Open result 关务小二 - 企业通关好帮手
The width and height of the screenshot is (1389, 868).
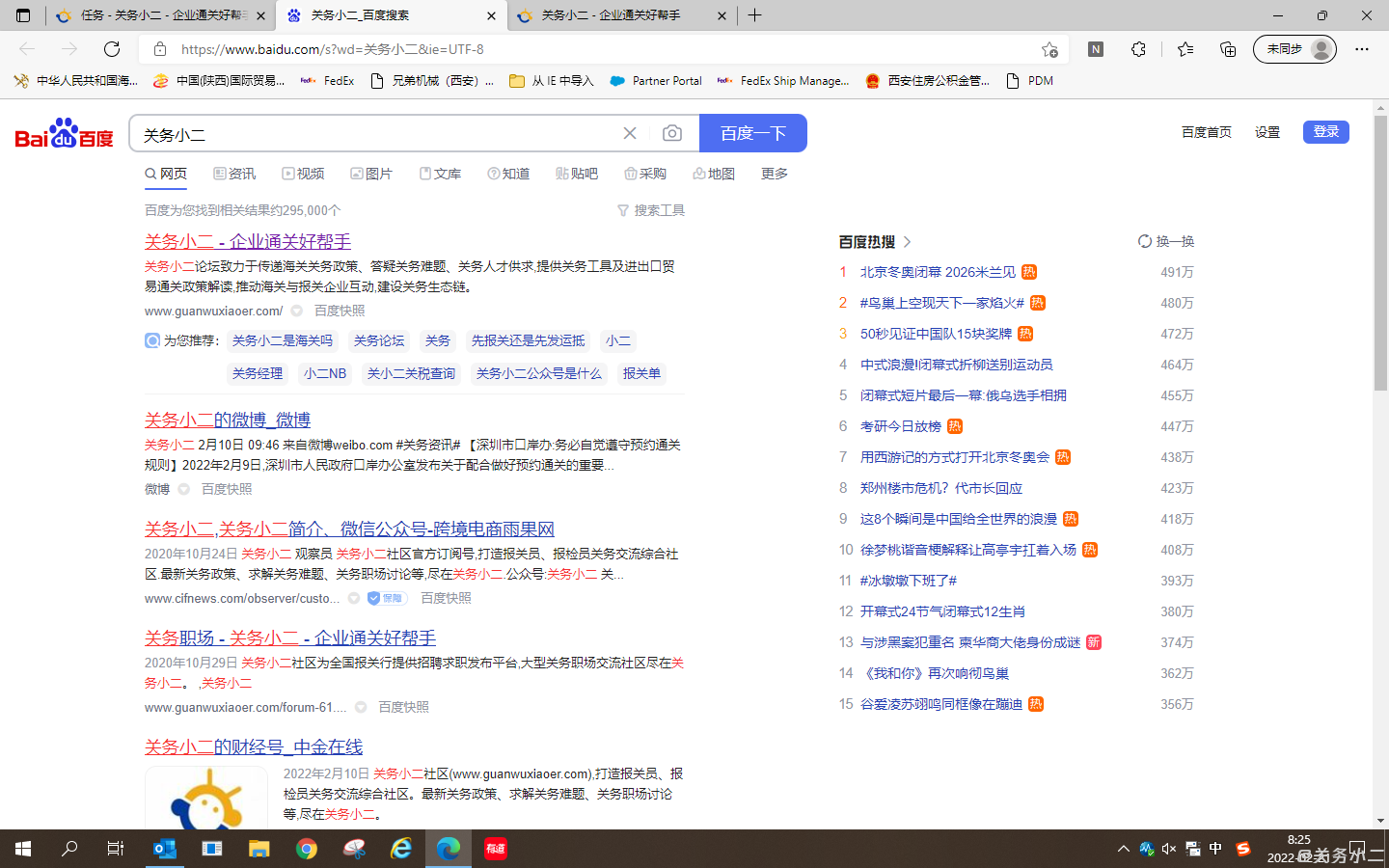pyautogui.click(x=248, y=241)
